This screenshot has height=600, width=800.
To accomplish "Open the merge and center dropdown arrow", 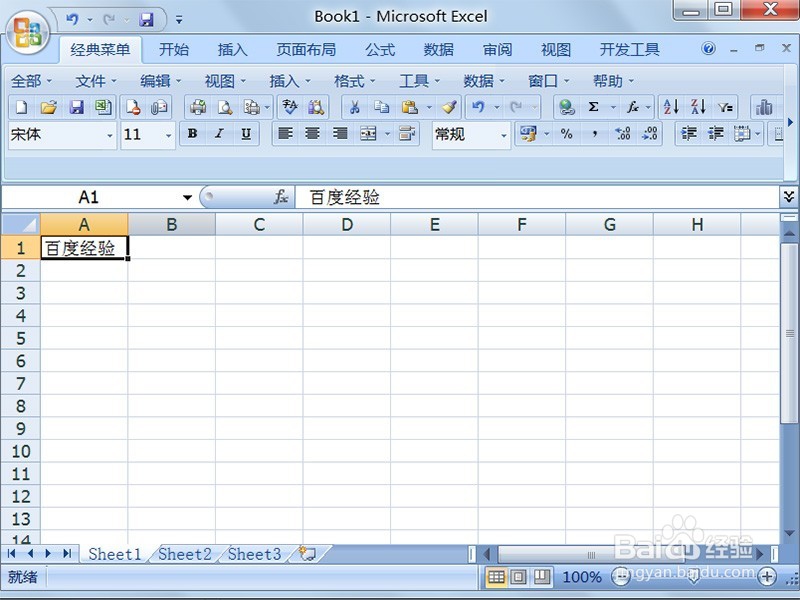I will coord(387,134).
